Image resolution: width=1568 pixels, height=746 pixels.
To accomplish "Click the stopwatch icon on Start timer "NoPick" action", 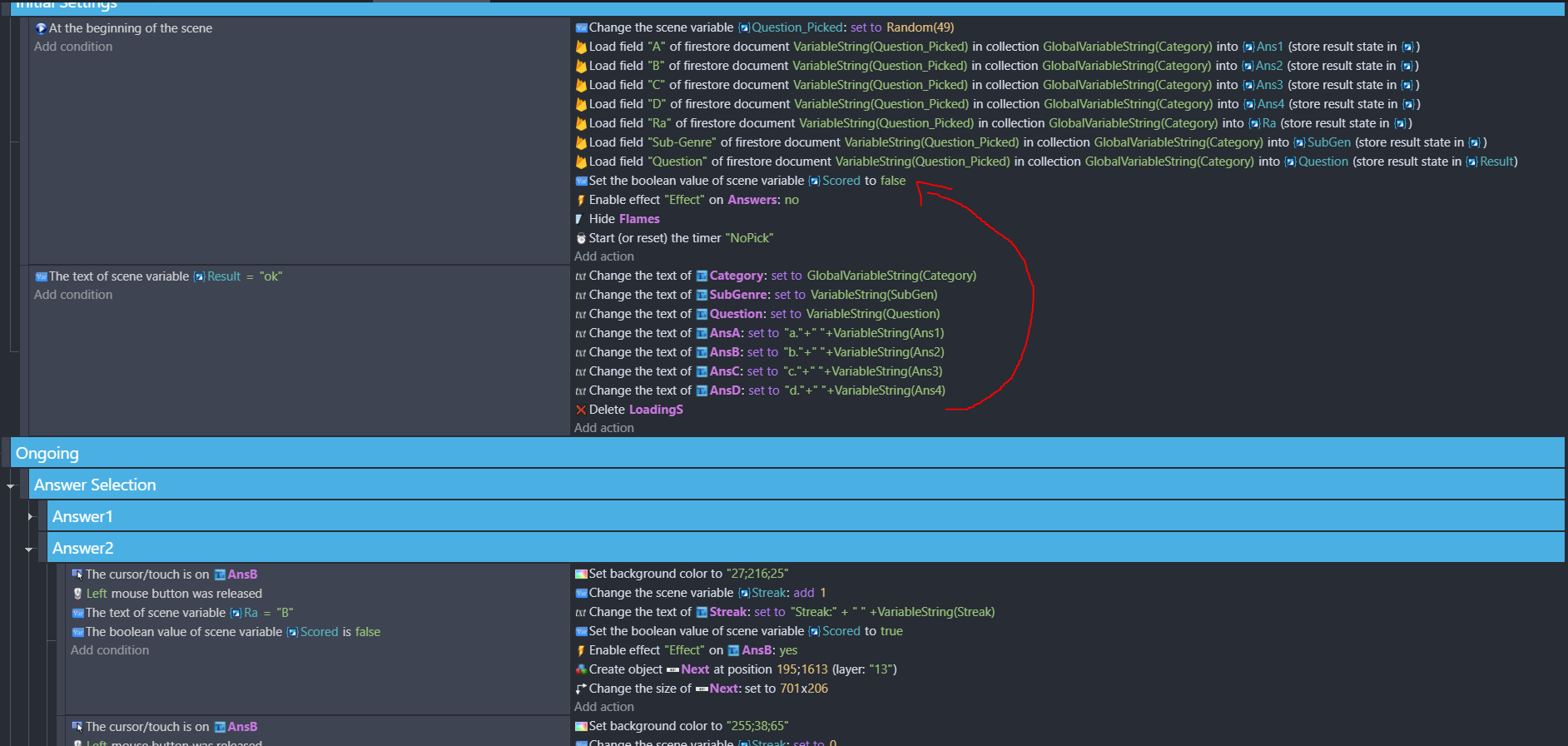I will [581, 239].
